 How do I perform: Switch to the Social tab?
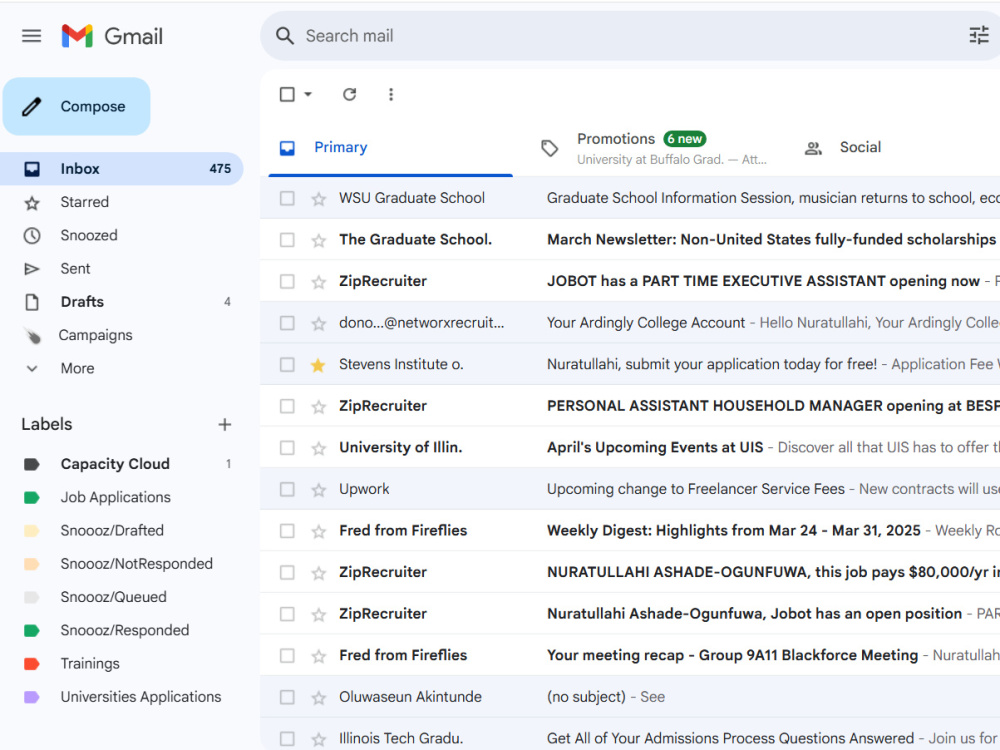tap(860, 147)
